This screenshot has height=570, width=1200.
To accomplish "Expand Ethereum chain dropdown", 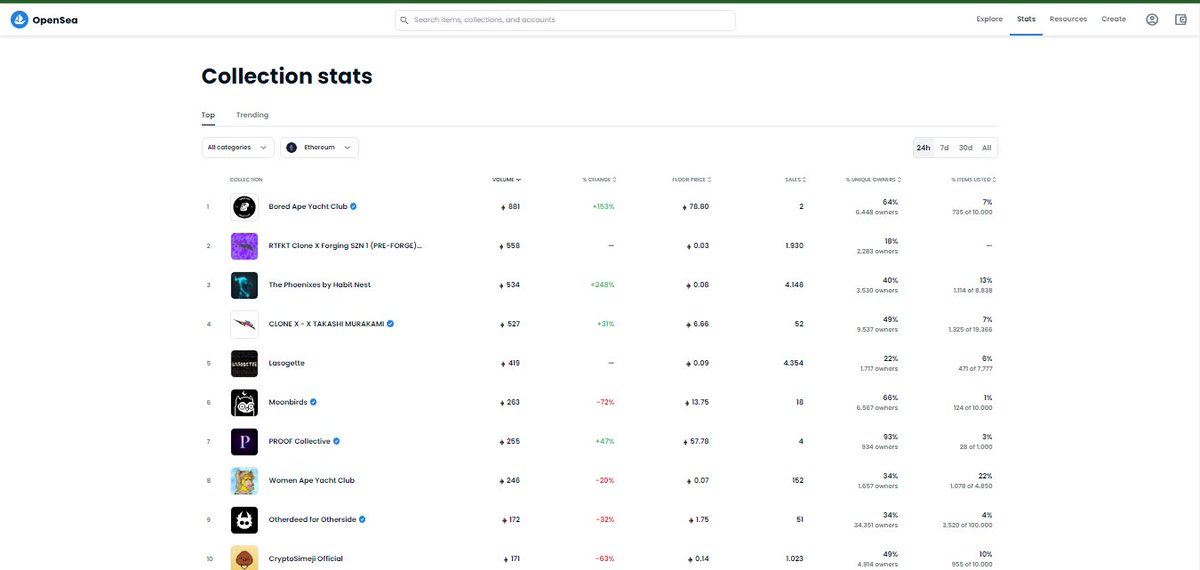I will [320, 147].
